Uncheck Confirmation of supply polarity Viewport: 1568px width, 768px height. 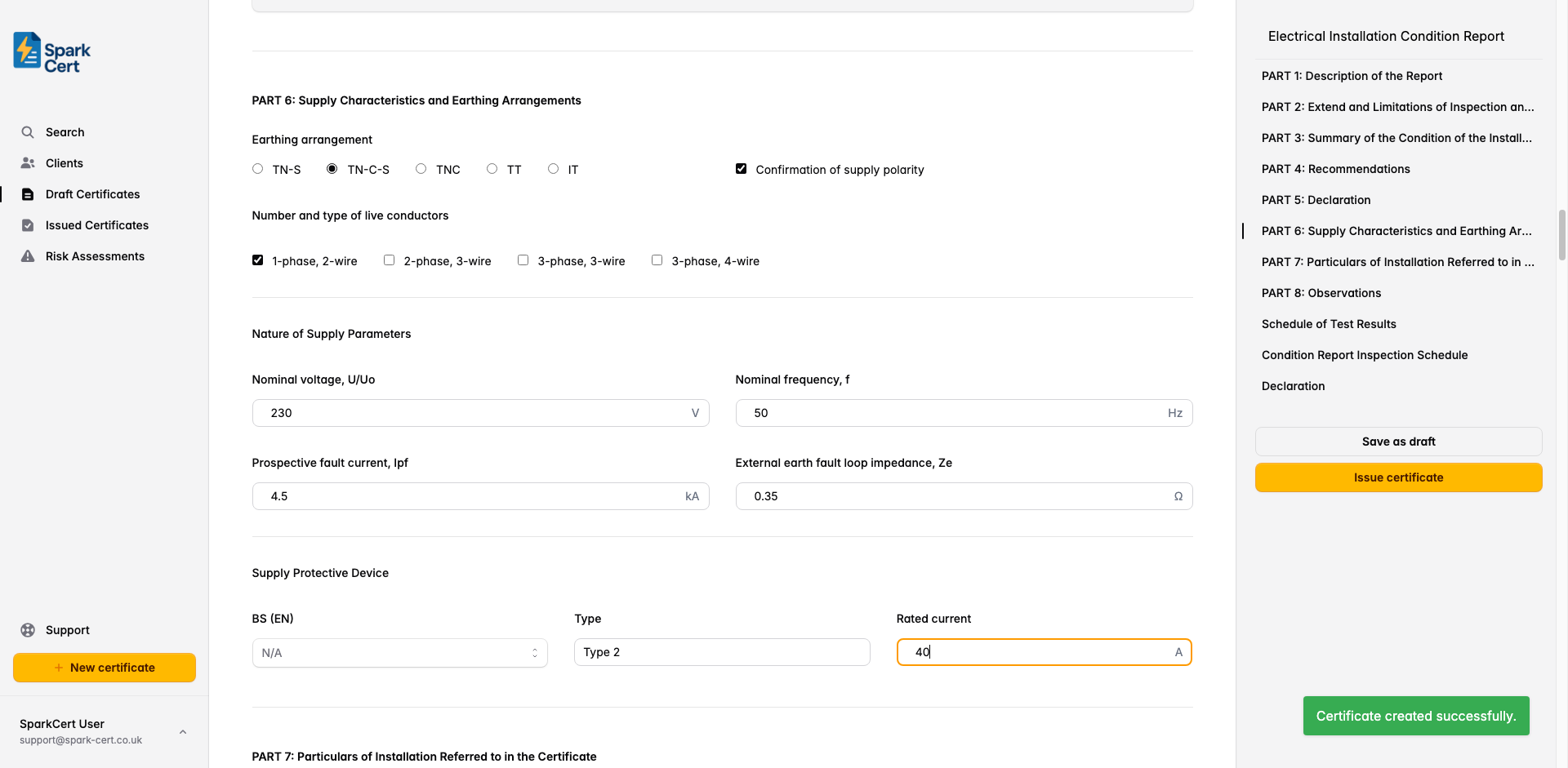[742, 169]
